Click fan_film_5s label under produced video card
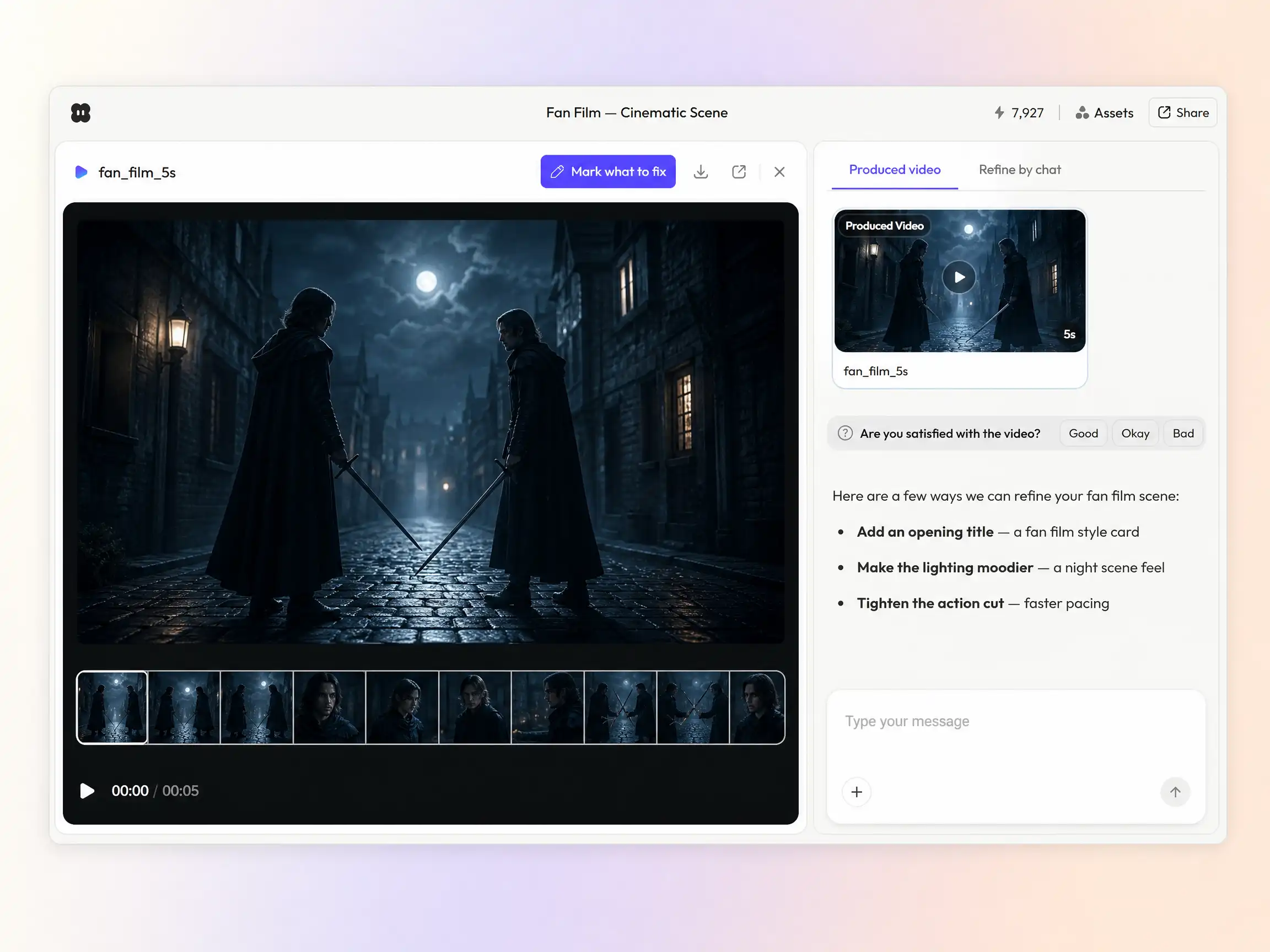This screenshot has height=952, width=1270. [875, 371]
